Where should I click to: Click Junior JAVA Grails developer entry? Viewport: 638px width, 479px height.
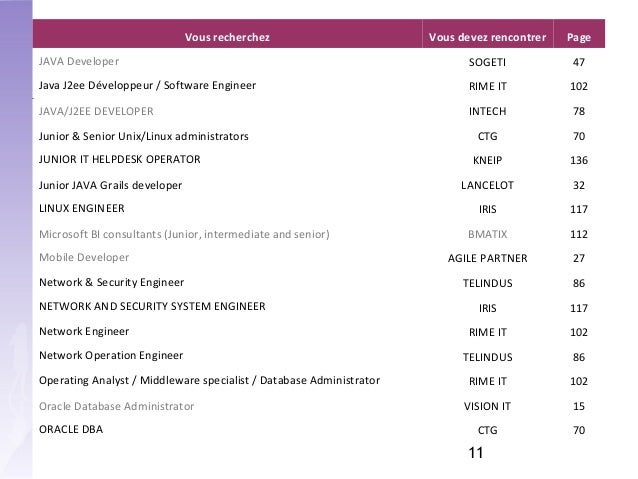(x=110, y=185)
